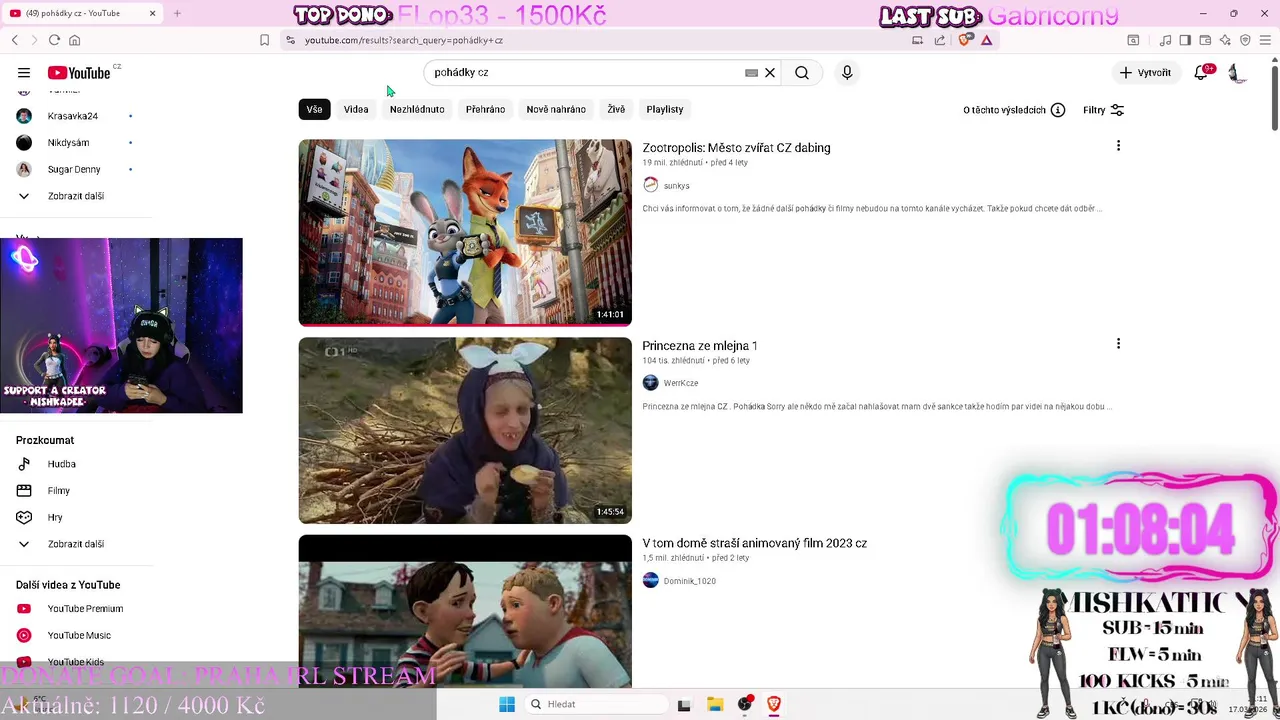Image resolution: width=1280 pixels, height=720 pixels.
Task: Open more options for Princezna ze mlejna 1
Action: pos(1118,344)
